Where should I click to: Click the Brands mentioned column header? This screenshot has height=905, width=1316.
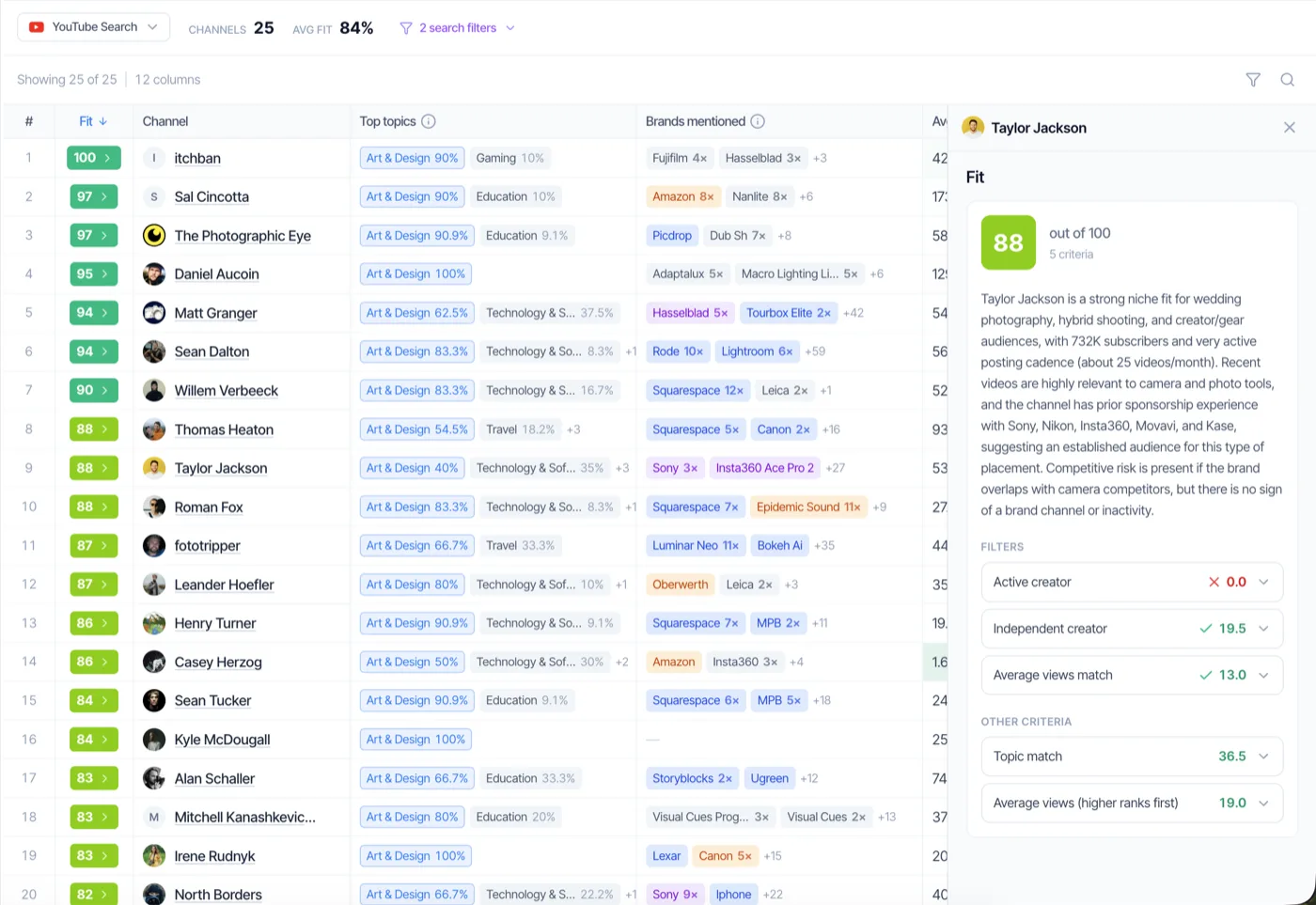pos(696,121)
